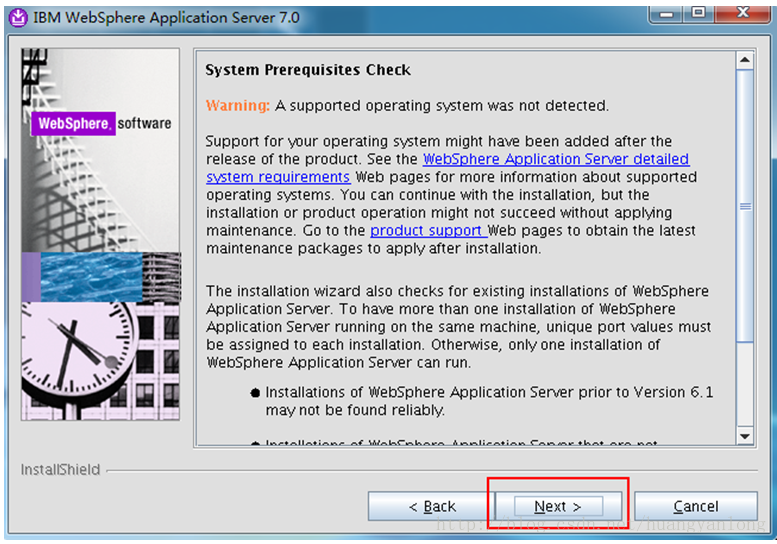
Task: Click the Next > button
Action: 558,506
